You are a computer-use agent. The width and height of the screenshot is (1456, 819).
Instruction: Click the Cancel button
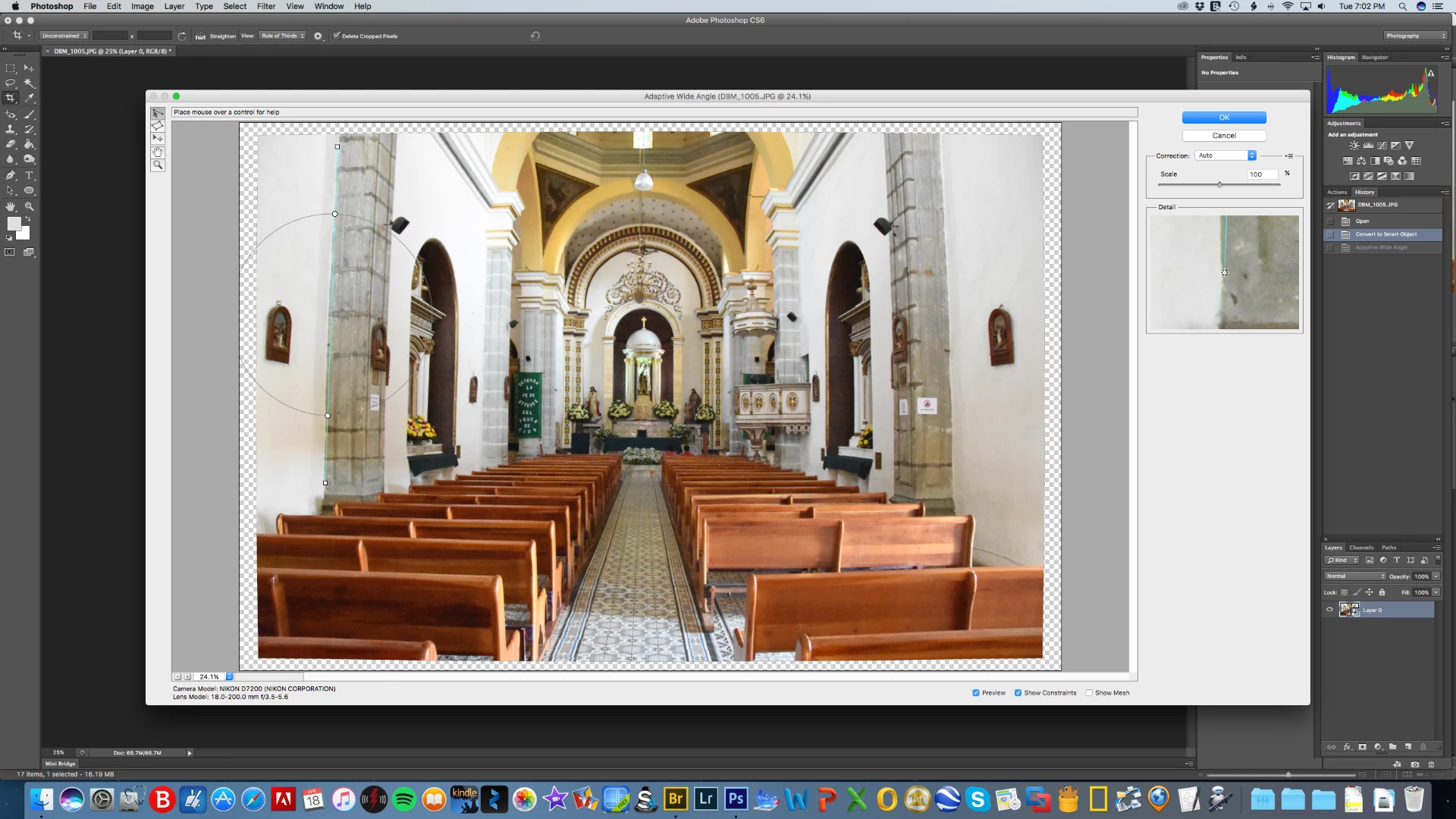(1223, 136)
